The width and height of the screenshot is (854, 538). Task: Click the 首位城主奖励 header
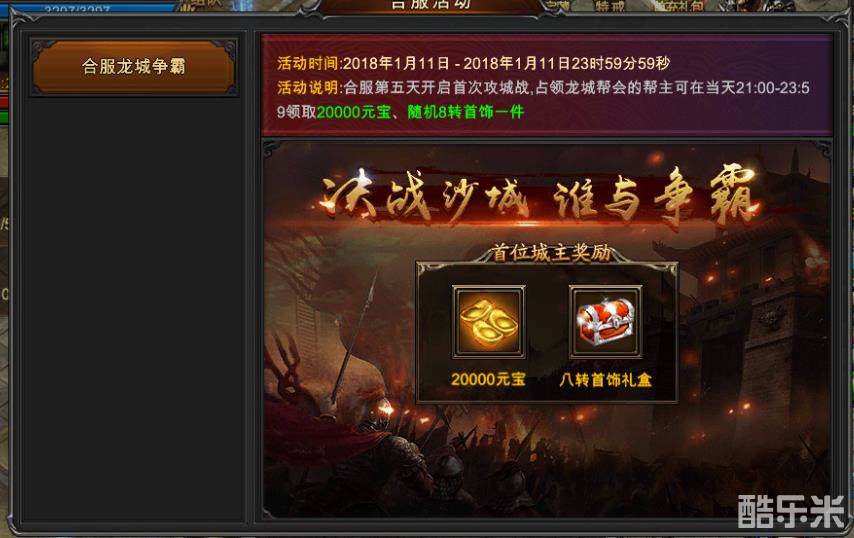tap(550, 253)
